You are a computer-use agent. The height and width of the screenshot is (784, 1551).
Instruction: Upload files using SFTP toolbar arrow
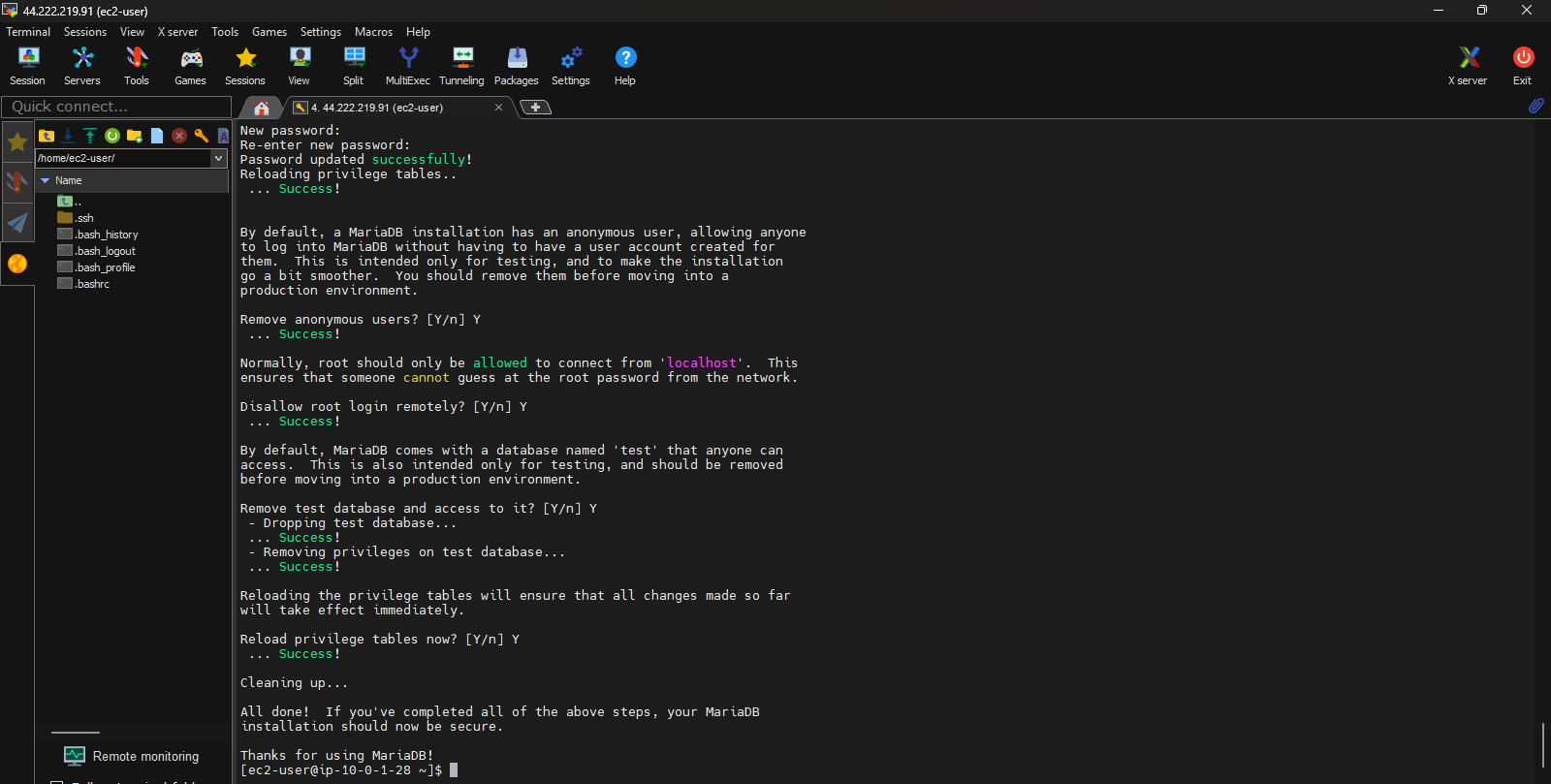click(x=90, y=136)
